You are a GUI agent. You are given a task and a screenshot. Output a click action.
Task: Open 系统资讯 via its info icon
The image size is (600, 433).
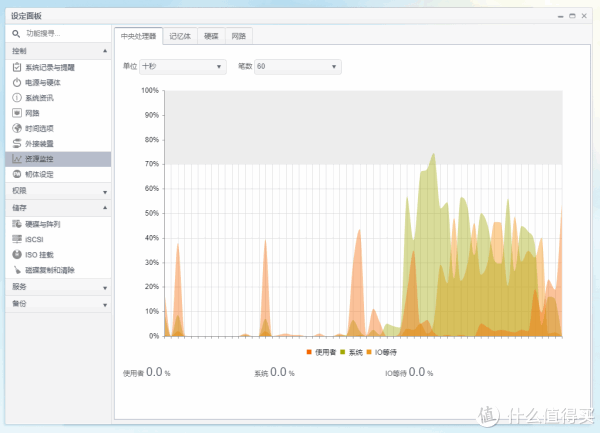[x=17, y=98]
